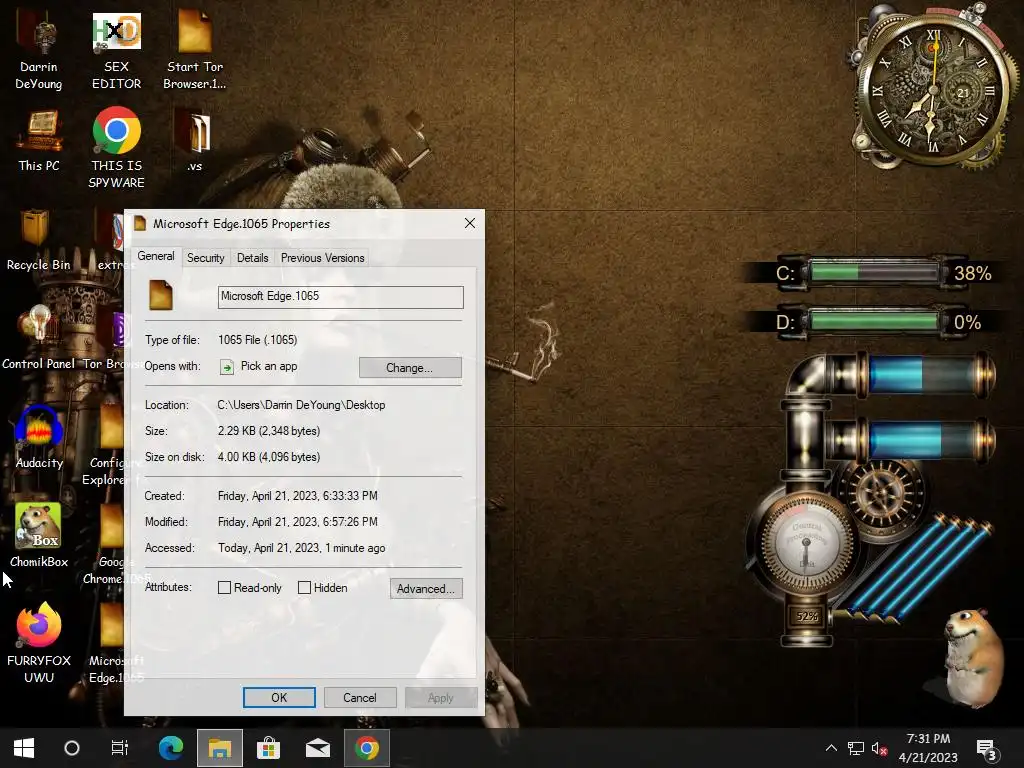Image resolution: width=1024 pixels, height=768 pixels.
Task: Select the Start Tor Browser desktop file
Action: tap(195, 51)
